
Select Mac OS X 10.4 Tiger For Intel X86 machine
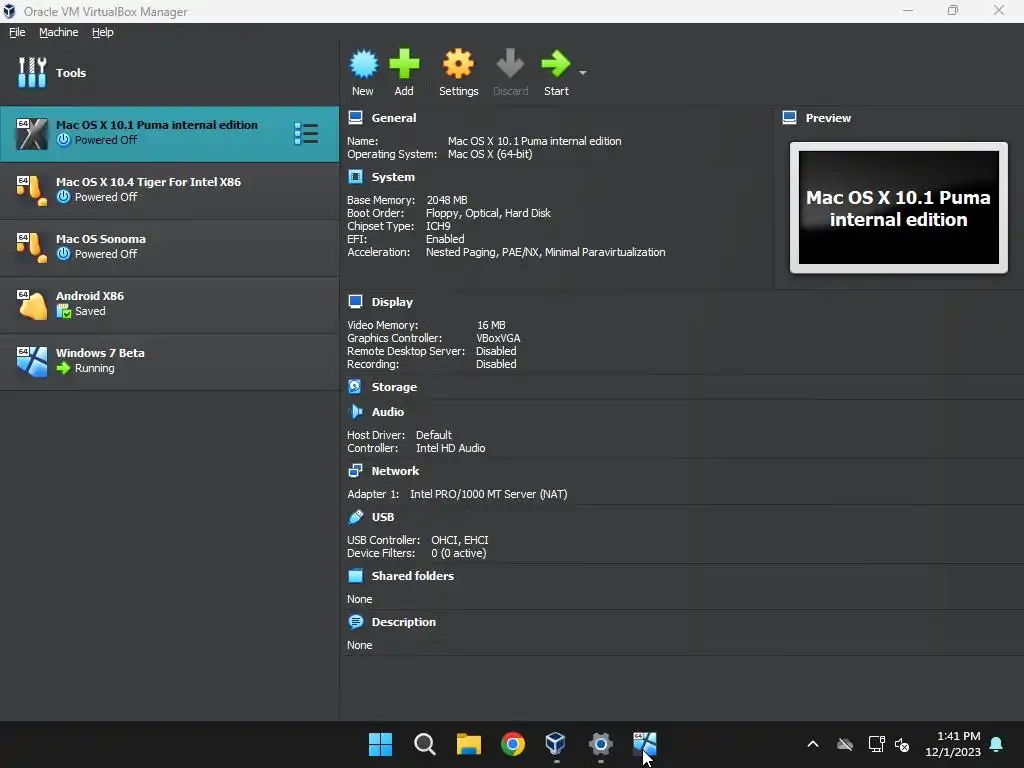coord(169,190)
